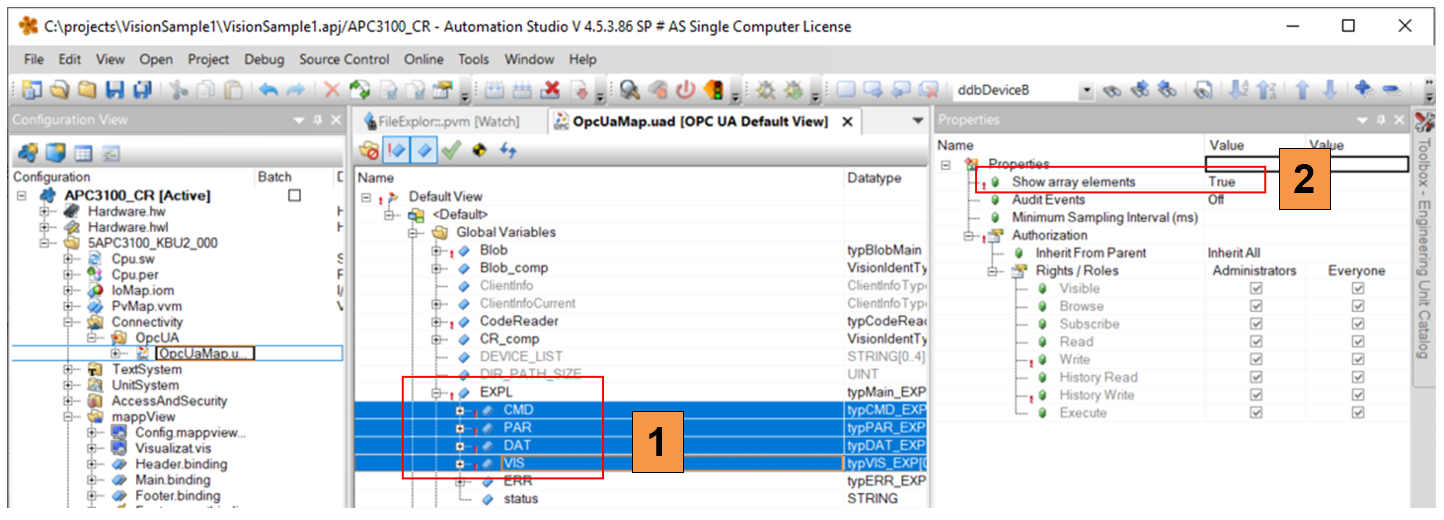Click sort ascending A-Z icon

click(1238, 91)
